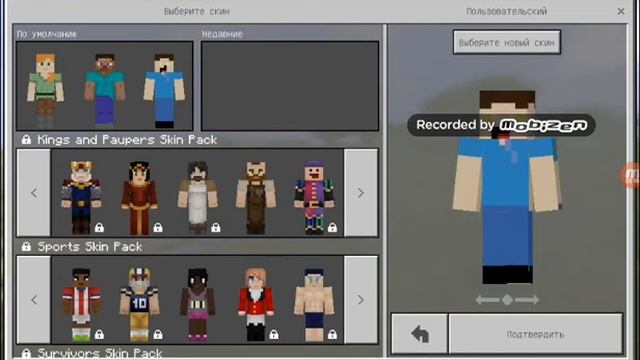Pick the white-apron pauper skin
The image size is (640, 360).
point(198,197)
